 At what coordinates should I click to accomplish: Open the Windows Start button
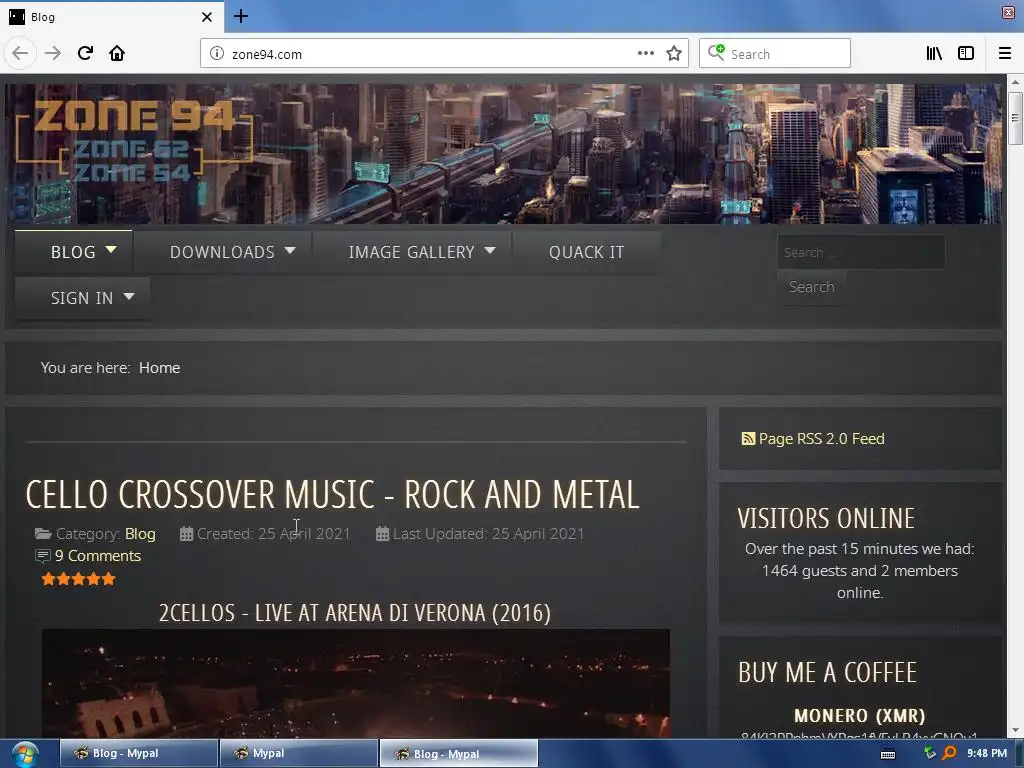(x=25, y=754)
